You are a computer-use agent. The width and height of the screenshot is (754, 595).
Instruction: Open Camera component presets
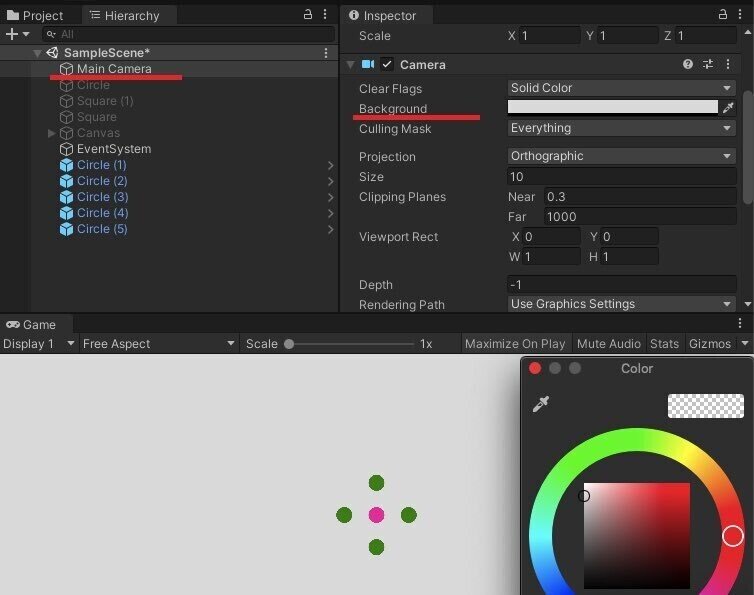(x=708, y=64)
